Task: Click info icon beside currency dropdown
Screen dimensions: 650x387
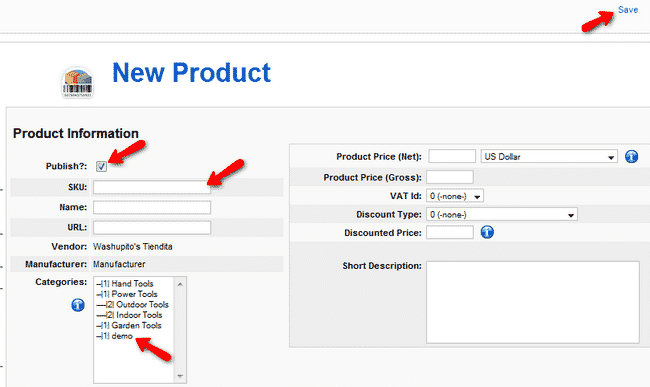Action: pos(631,157)
